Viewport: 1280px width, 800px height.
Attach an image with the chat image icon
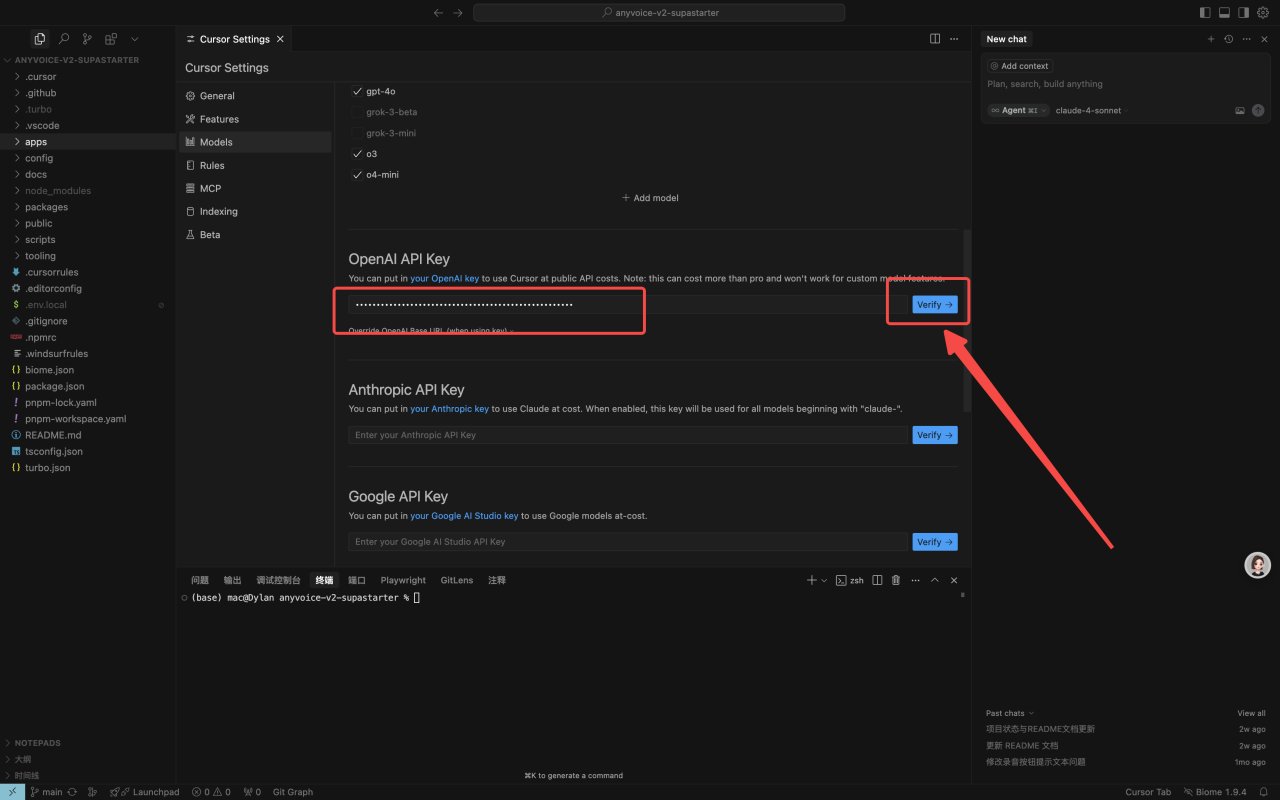(1240, 110)
